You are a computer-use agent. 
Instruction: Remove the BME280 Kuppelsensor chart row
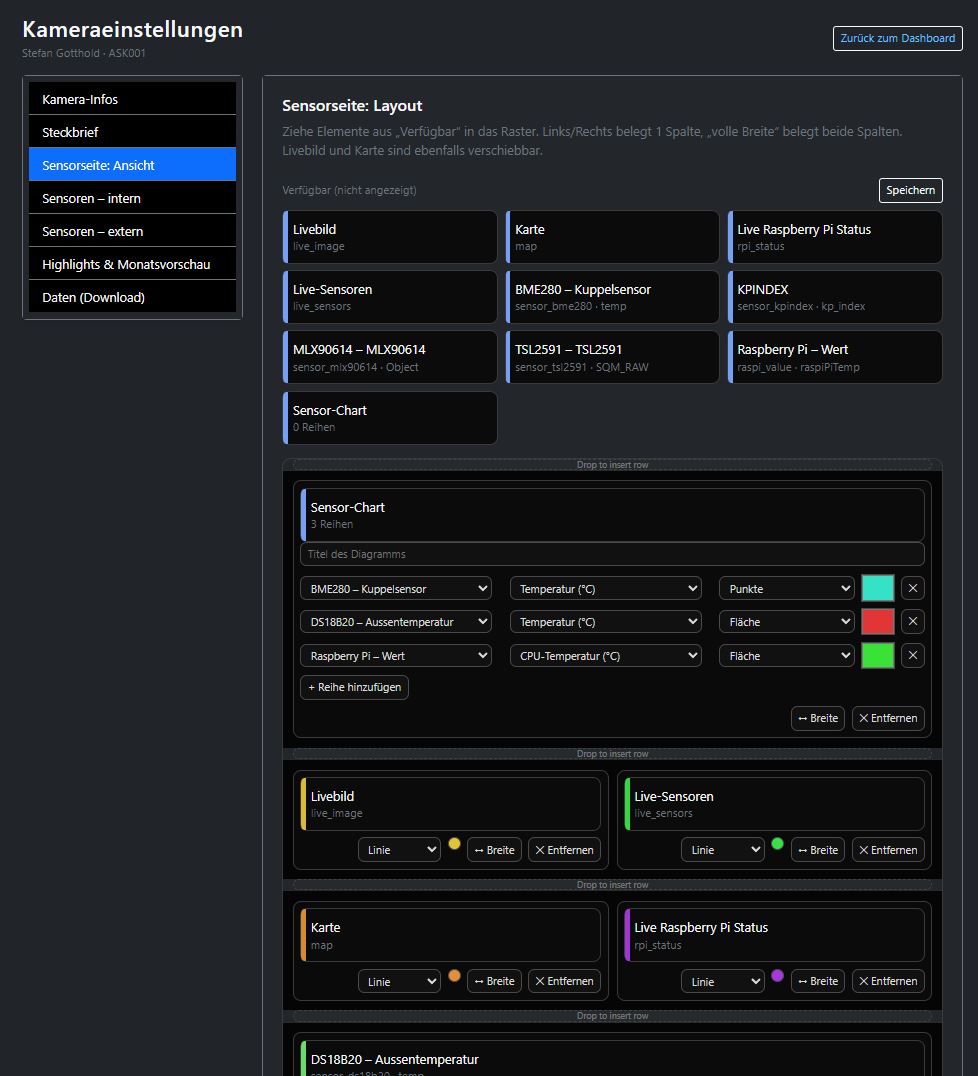point(912,588)
